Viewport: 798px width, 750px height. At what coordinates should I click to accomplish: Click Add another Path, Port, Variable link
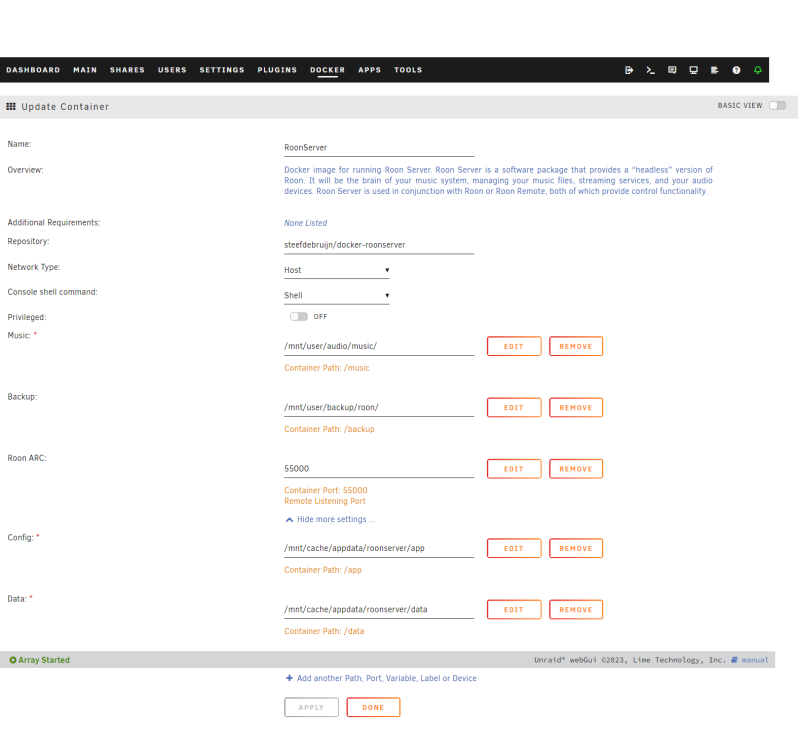[387, 678]
